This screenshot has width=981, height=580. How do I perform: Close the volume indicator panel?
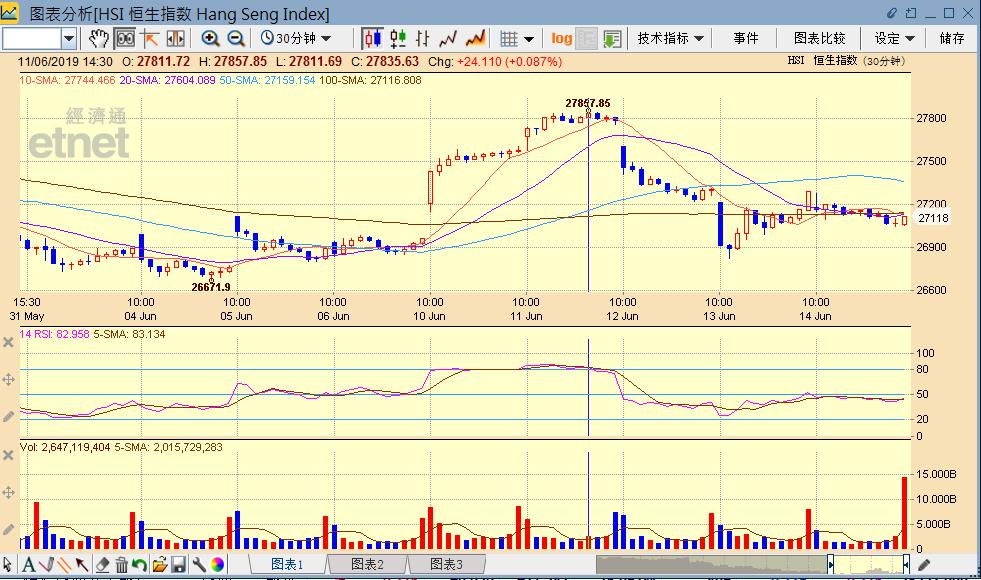pos(8,455)
